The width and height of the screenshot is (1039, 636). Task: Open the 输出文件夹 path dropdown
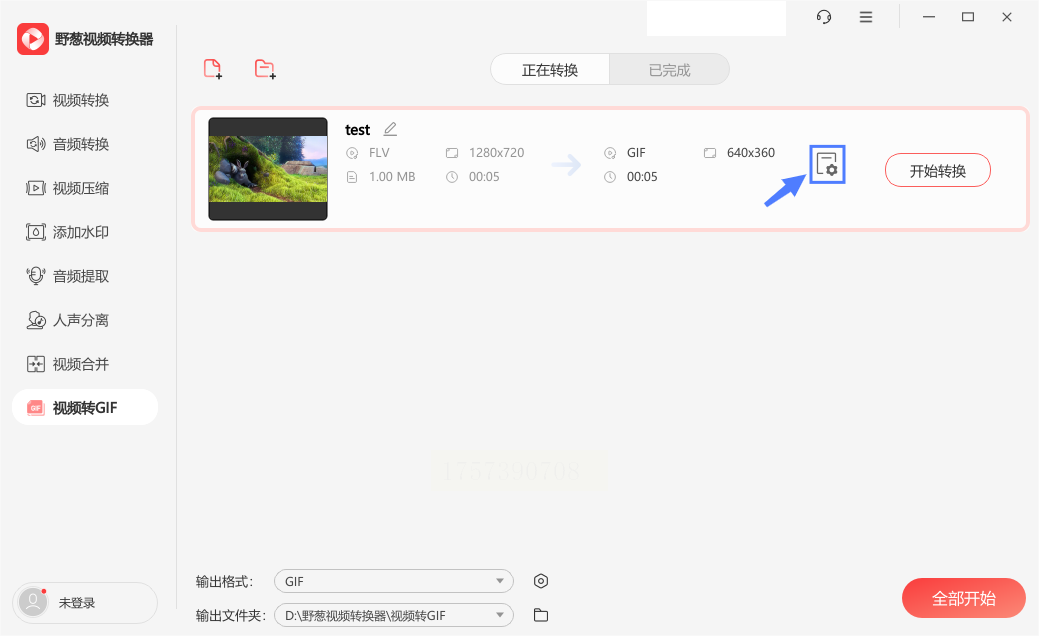click(x=394, y=615)
